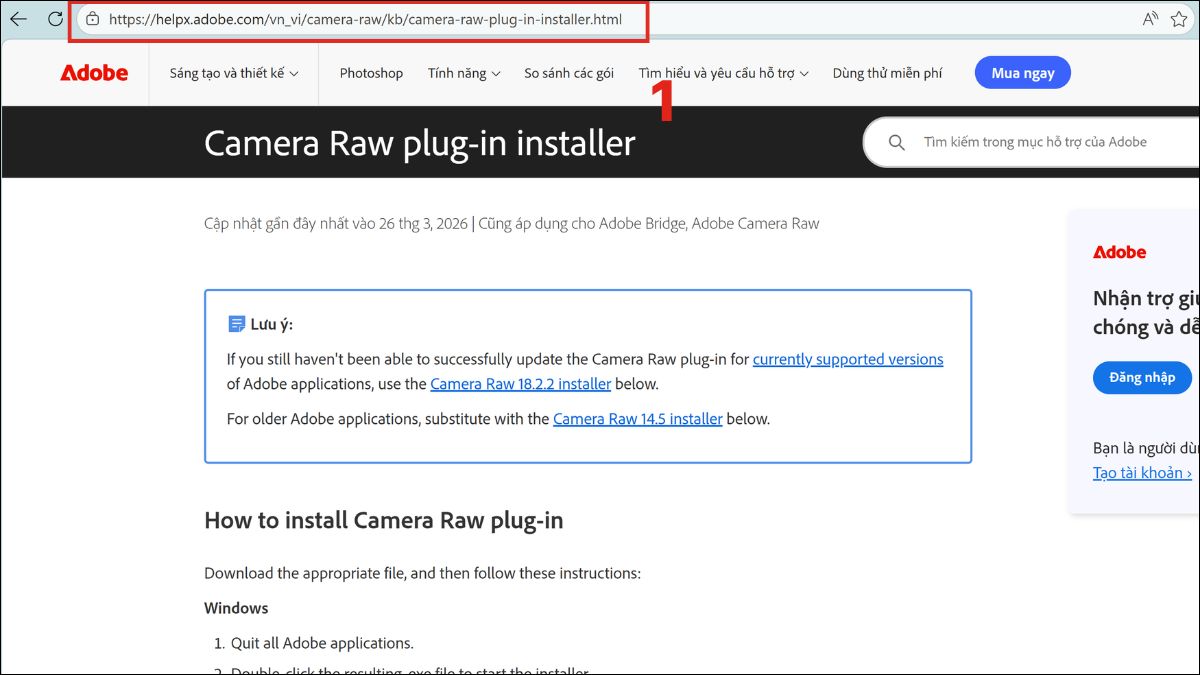Open Read aloud via the A icon

[1150, 18]
